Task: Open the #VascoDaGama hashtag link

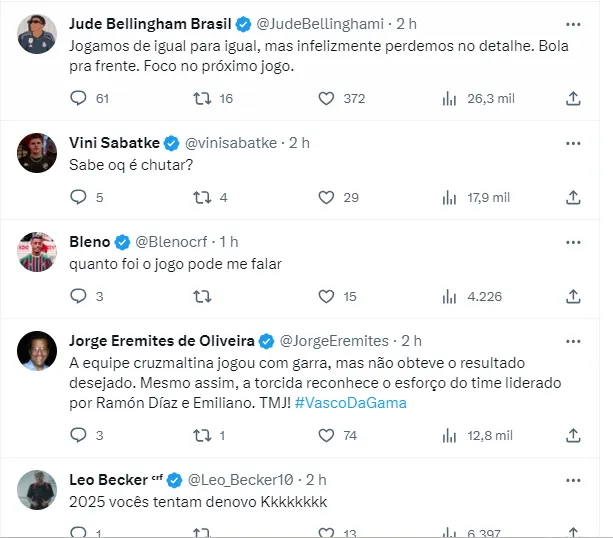Action: (351, 402)
